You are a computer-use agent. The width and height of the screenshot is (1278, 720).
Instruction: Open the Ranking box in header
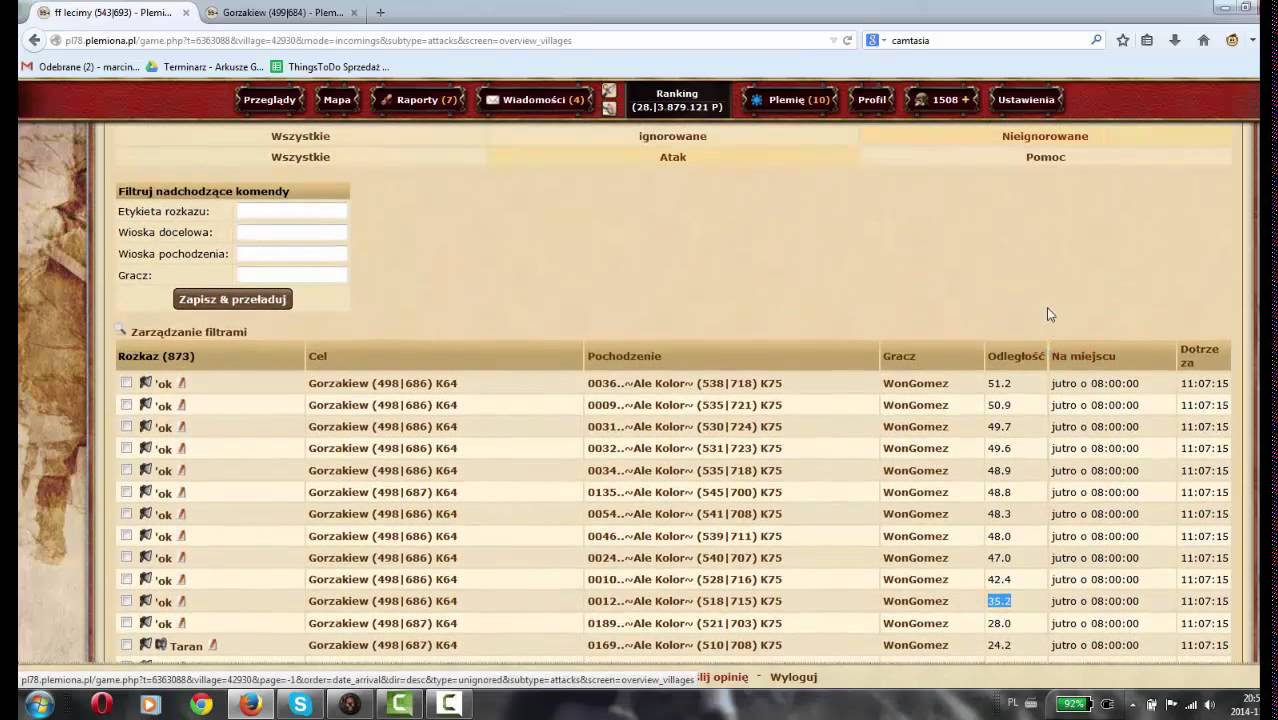677,100
